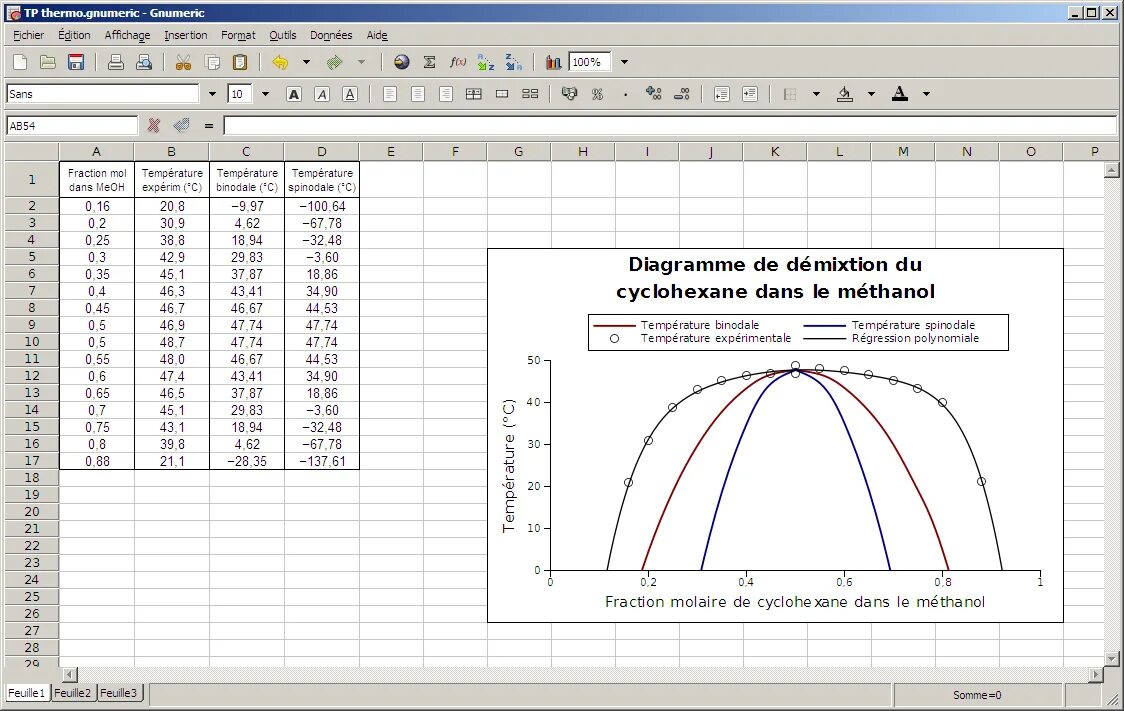This screenshot has width=1124, height=711.
Task: Open the function wizard f(x)
Action: pyautogui.click(x=457, y=62)
